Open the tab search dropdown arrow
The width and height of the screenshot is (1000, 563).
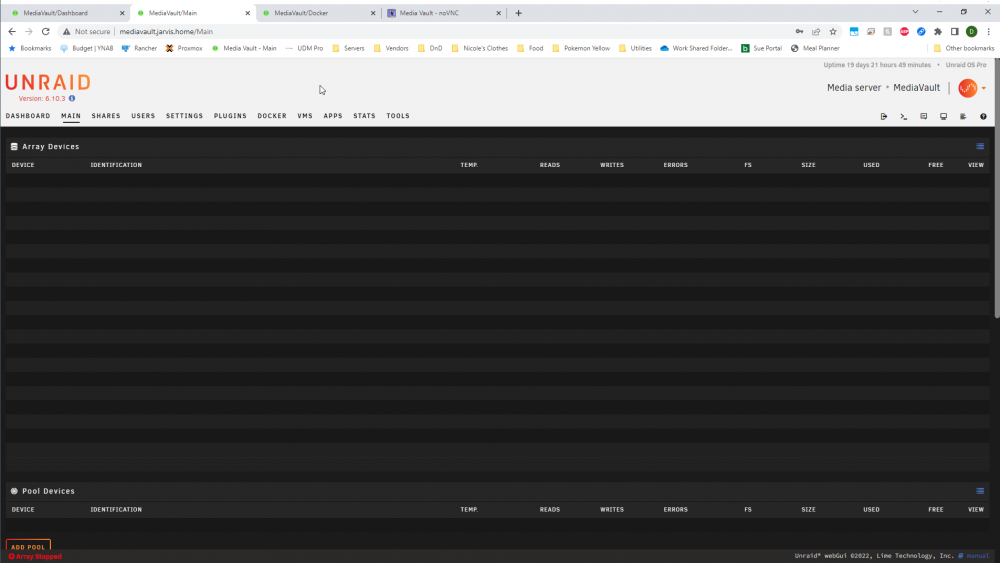[x=915, y=12]
